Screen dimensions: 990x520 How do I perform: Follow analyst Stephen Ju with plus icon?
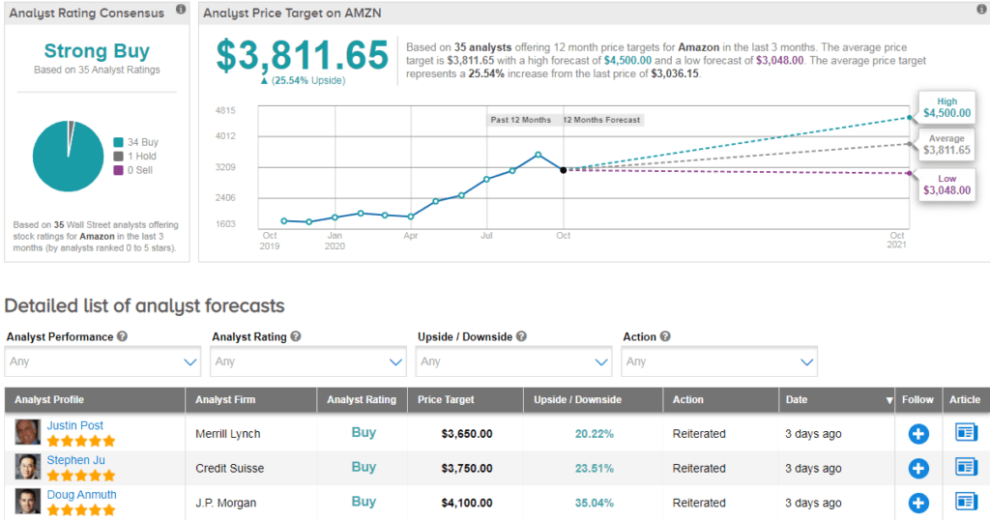coord(918,468)
